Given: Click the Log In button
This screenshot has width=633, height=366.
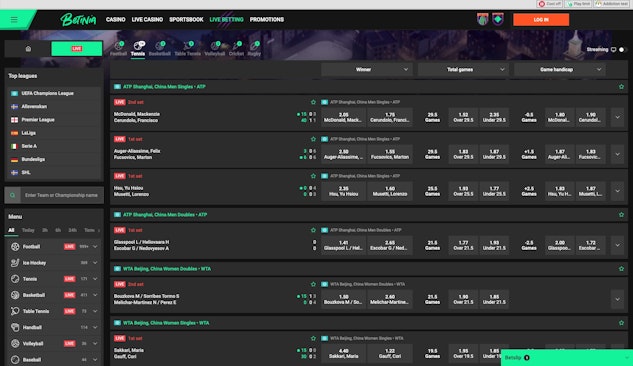Looking at the screenshot, I should 541,19.
